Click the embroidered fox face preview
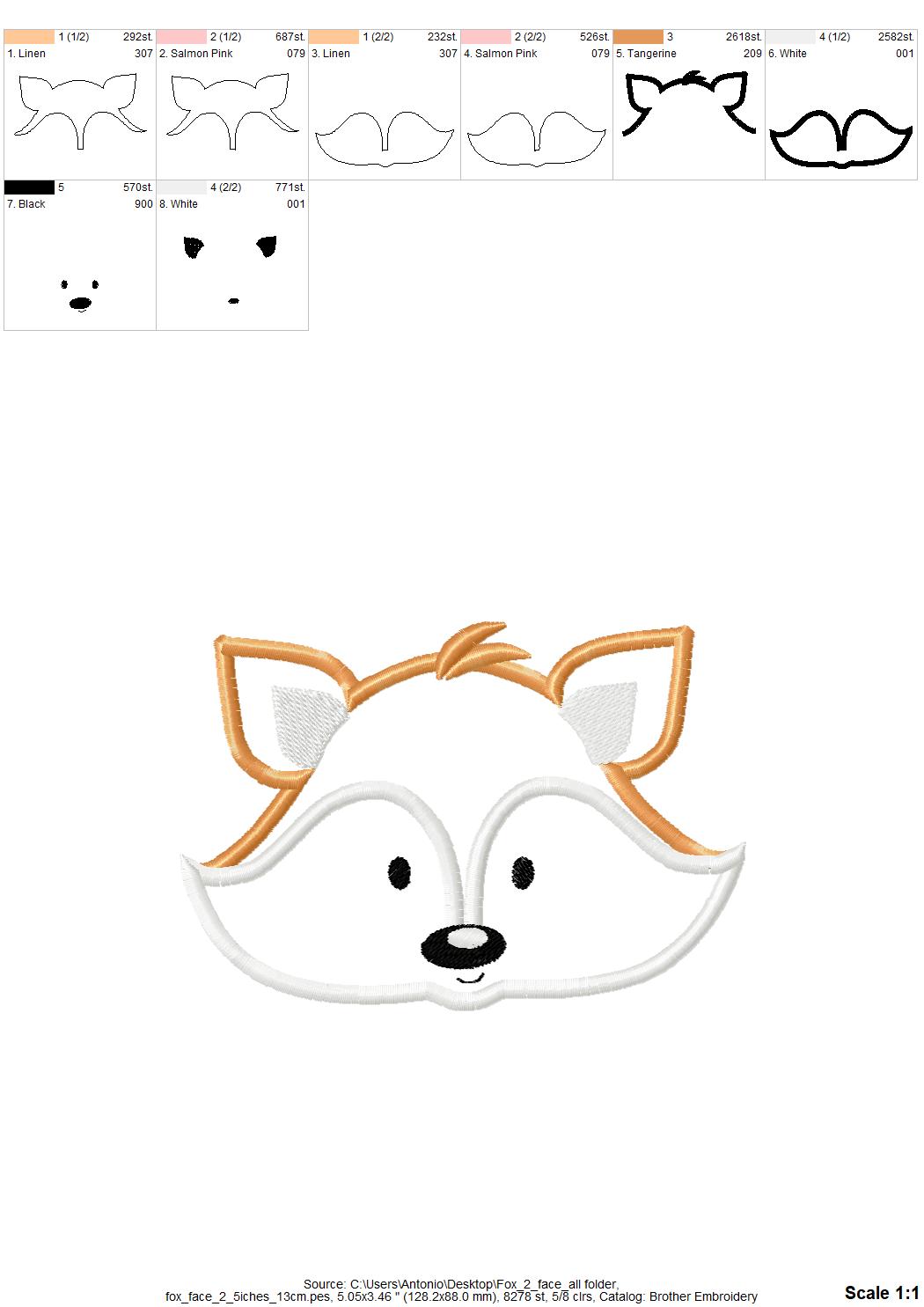The image size is (924, 1307). pos(464,815)
